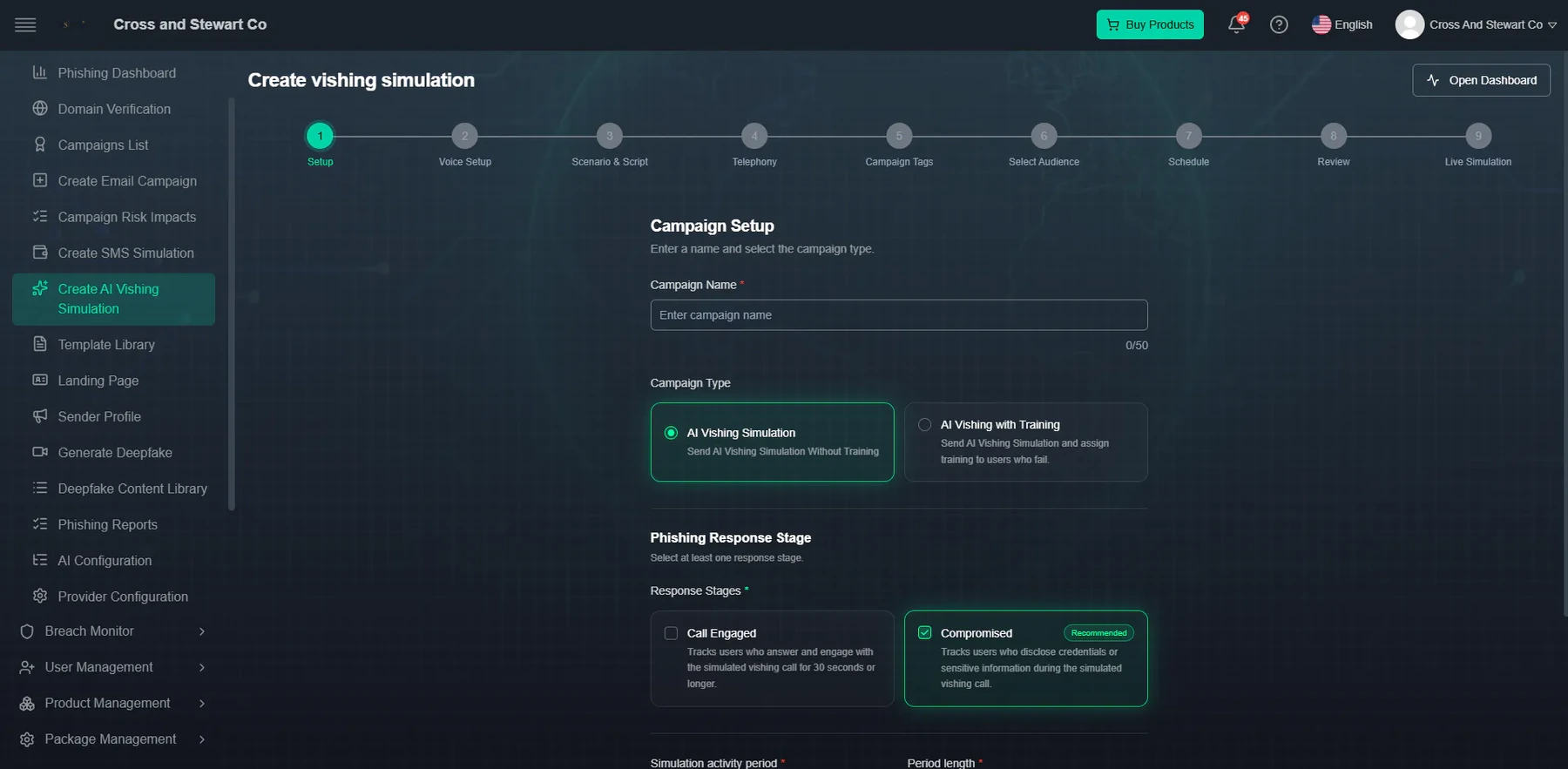Jump to step 7 Schedule
Image resolution: width=1568 pixels, height=769 pixels.
coord(1188,136)
